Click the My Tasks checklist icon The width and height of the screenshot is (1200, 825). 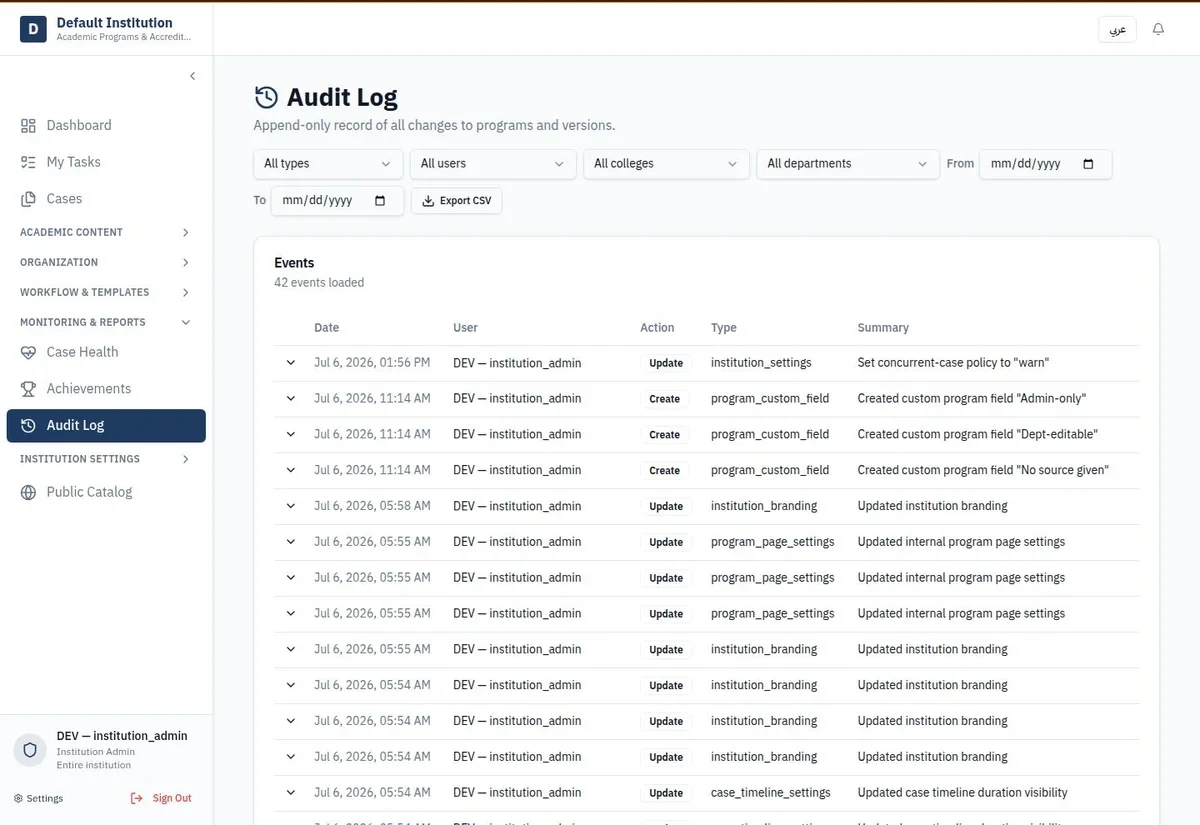pos(28,162)
